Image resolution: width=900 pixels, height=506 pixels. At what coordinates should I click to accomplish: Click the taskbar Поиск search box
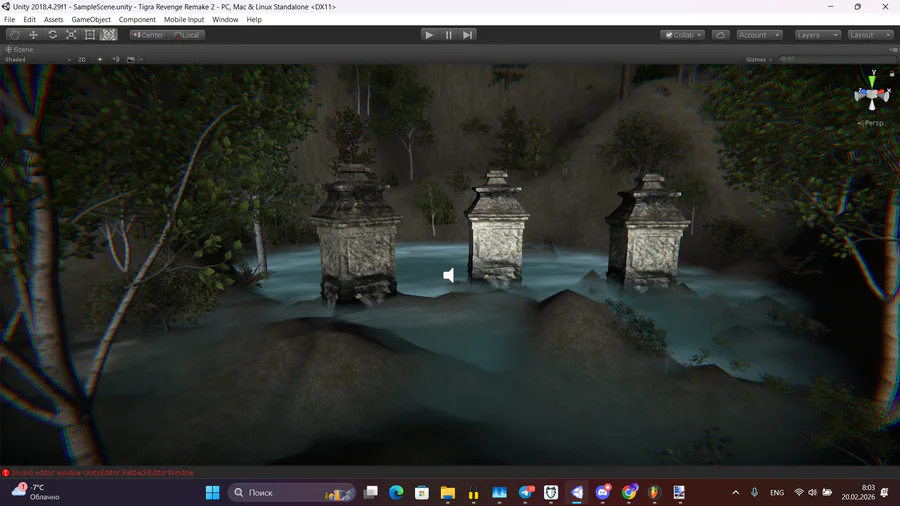click(292, 493)
